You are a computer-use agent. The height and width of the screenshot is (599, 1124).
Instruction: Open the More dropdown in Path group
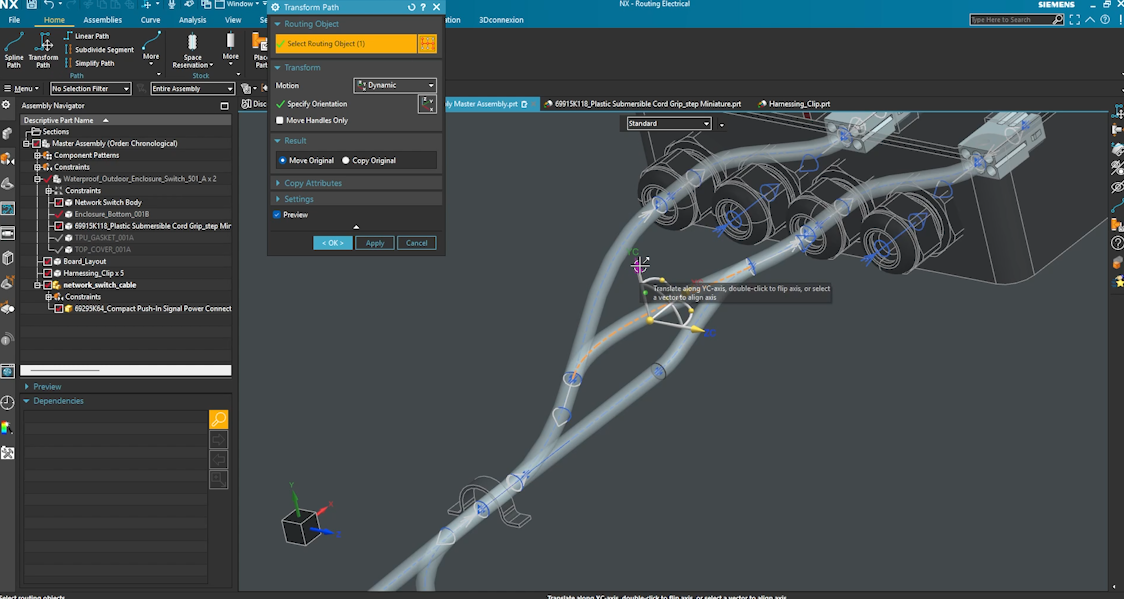pyautogui.click(x=151, y=49)
